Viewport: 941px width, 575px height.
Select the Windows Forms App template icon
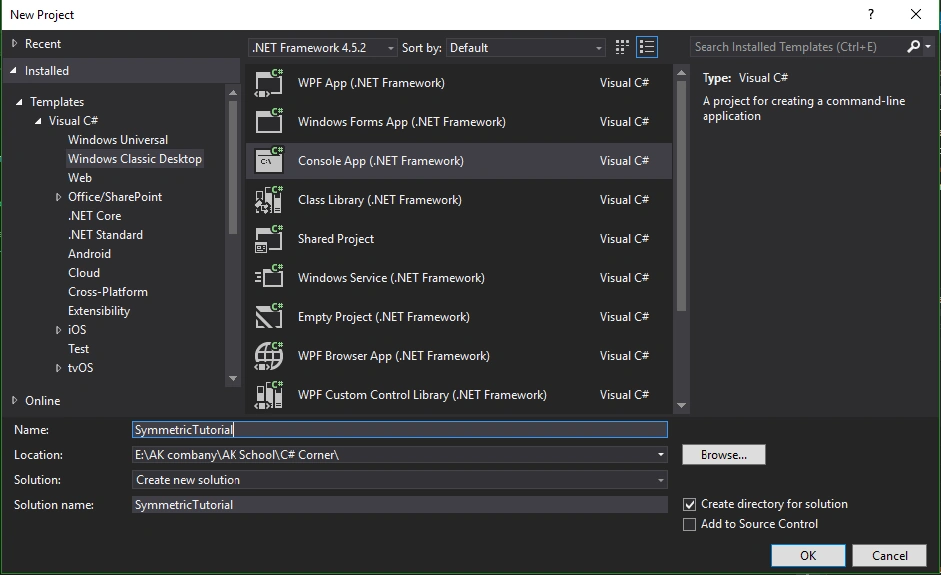pos(268,122)
